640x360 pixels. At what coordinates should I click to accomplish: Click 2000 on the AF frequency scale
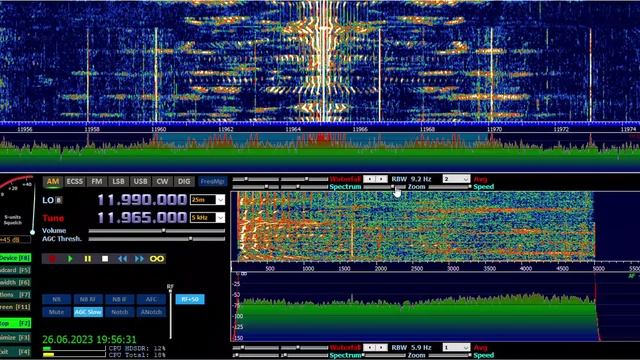click(381, 269)
